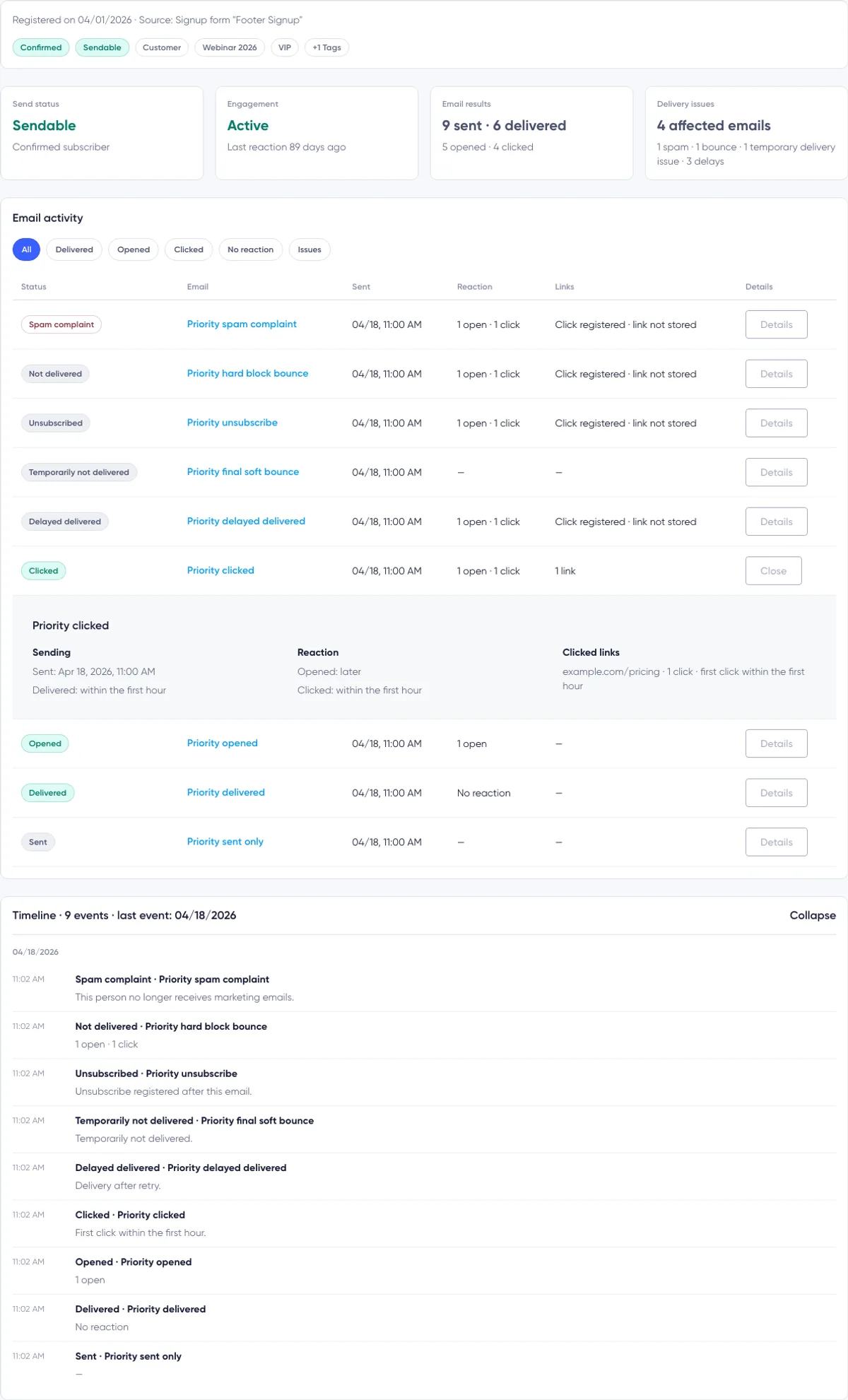Expand Details for spam complaint row

(x=776, y=324)
